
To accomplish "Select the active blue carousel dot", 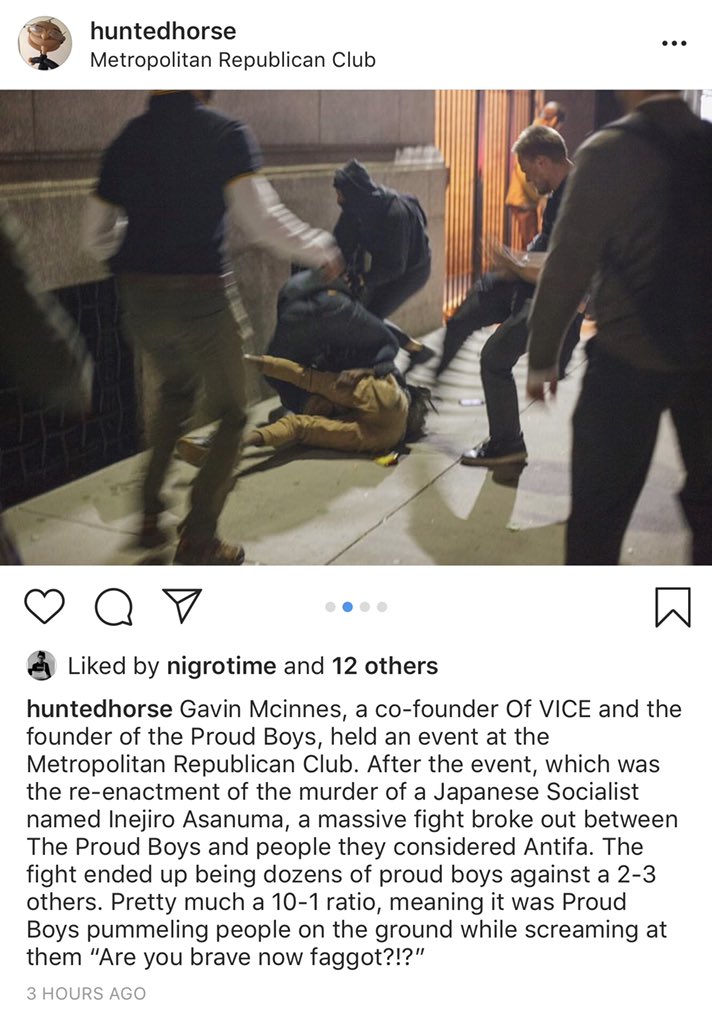I will [348, 607].
